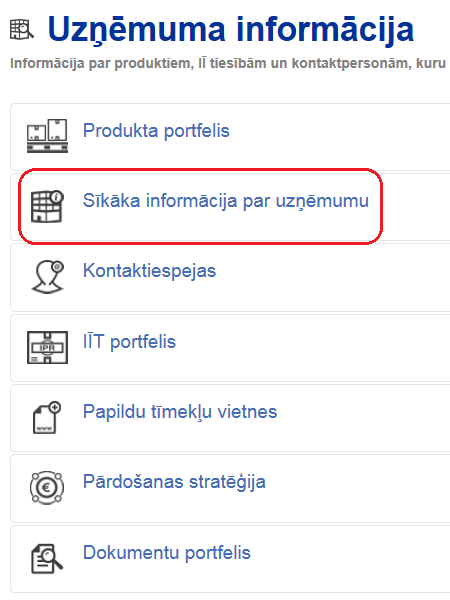Click the Produkta portfelis boxes-on-pallet icon

[47, 135]
